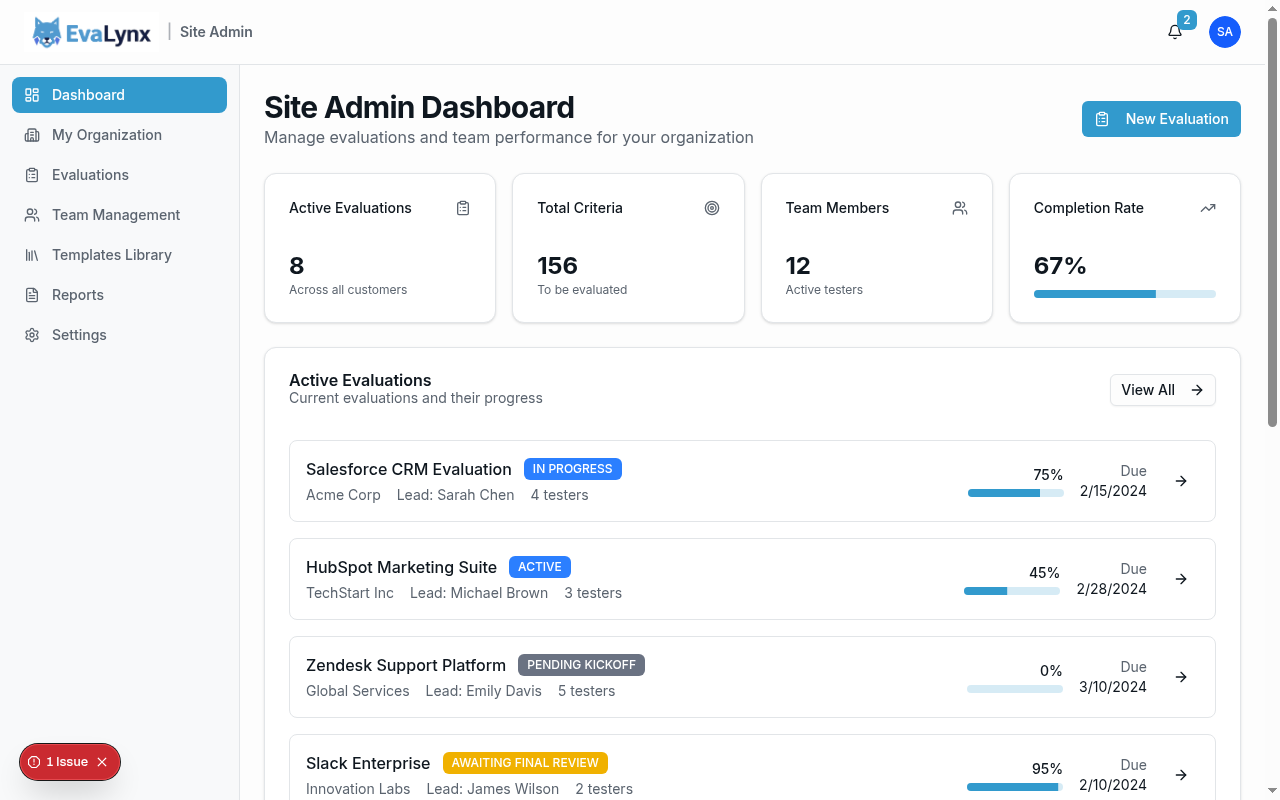Screen dimensions: 1280x800
Task: Click View All active evaluations
Action: 1163,390
